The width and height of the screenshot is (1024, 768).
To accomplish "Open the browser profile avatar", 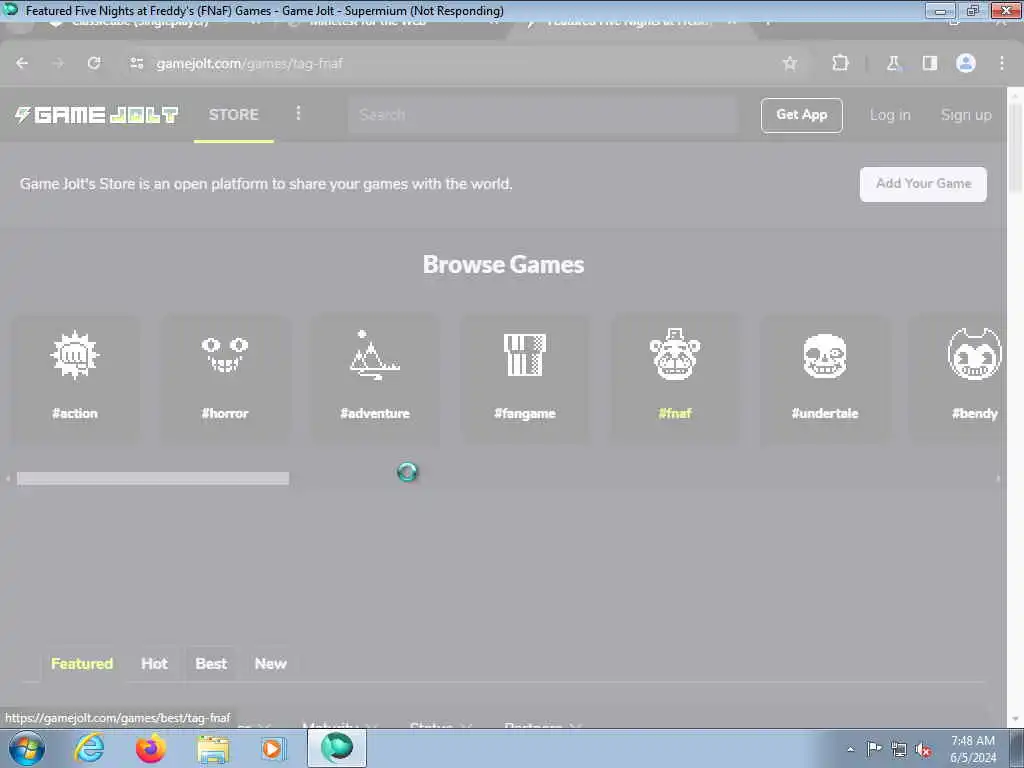I will (x=966, y=63).
